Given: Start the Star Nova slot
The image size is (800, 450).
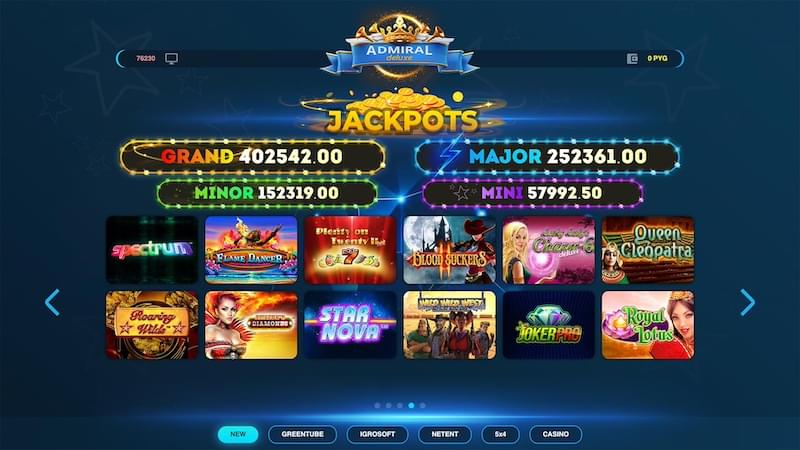Looking at the screenshot, I should 350,325.
